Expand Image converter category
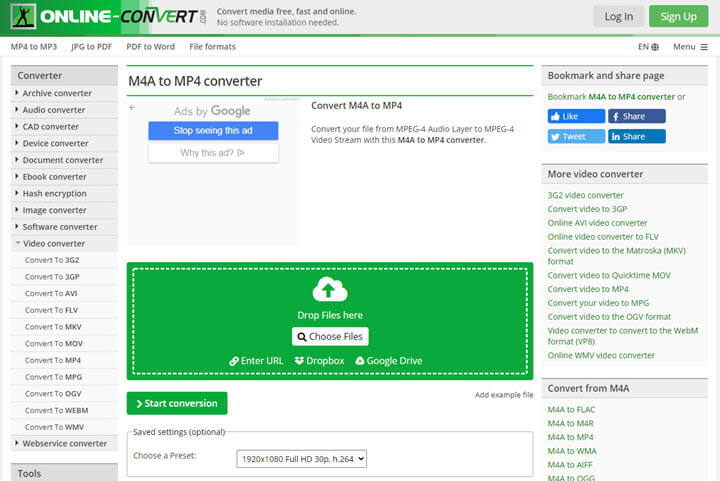Screen dimensions: 720x481 (64, 210)
